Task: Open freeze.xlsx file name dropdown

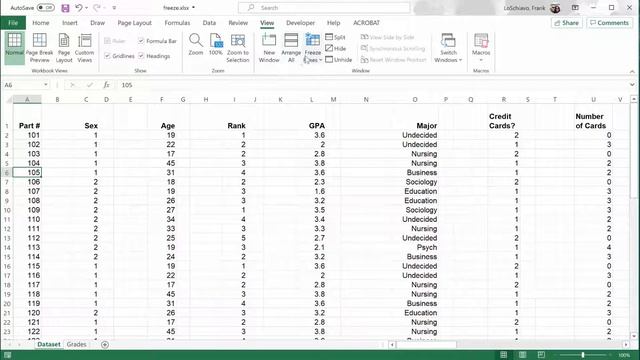Action: [x=193, y=8]
